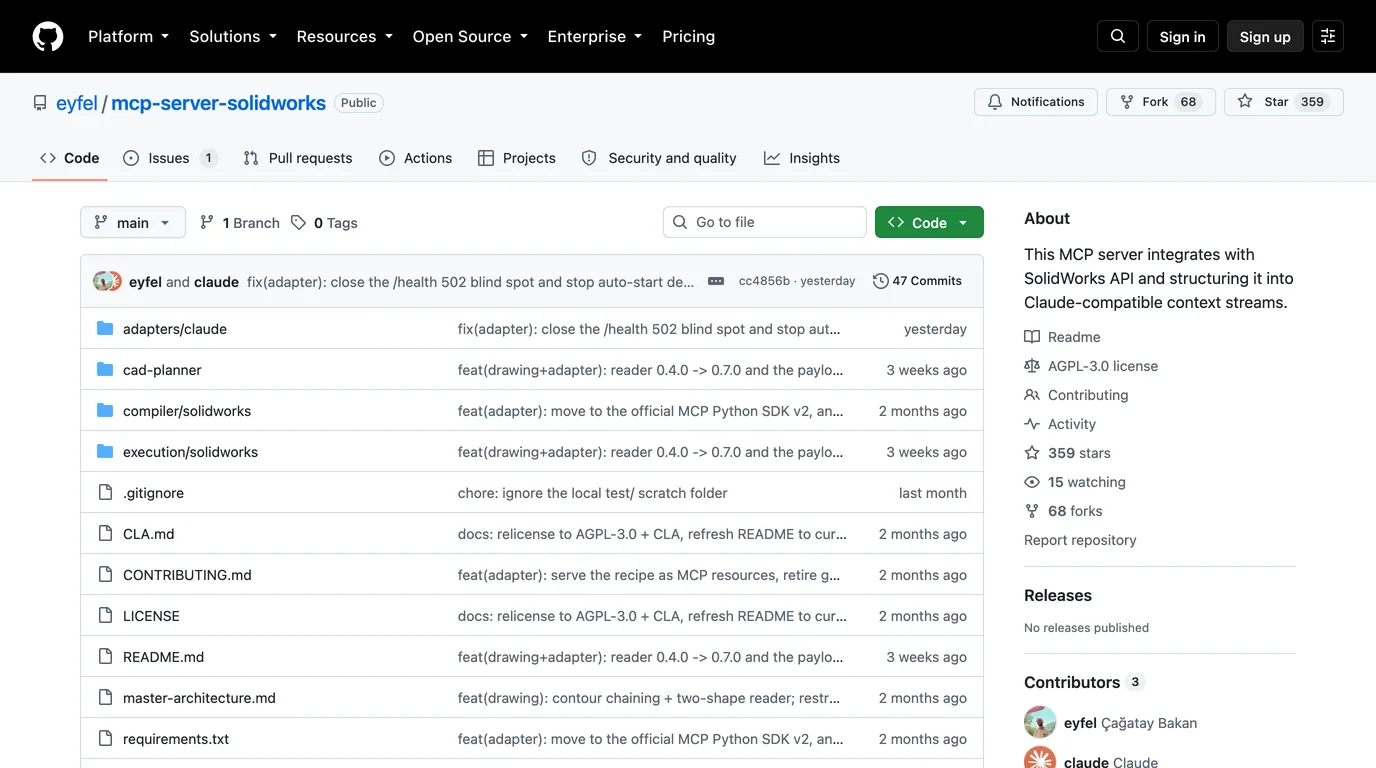This screenshot has width=1376, height=768.
Task: Switch to the Pull requests tab
Action: [x=298, y=158]
